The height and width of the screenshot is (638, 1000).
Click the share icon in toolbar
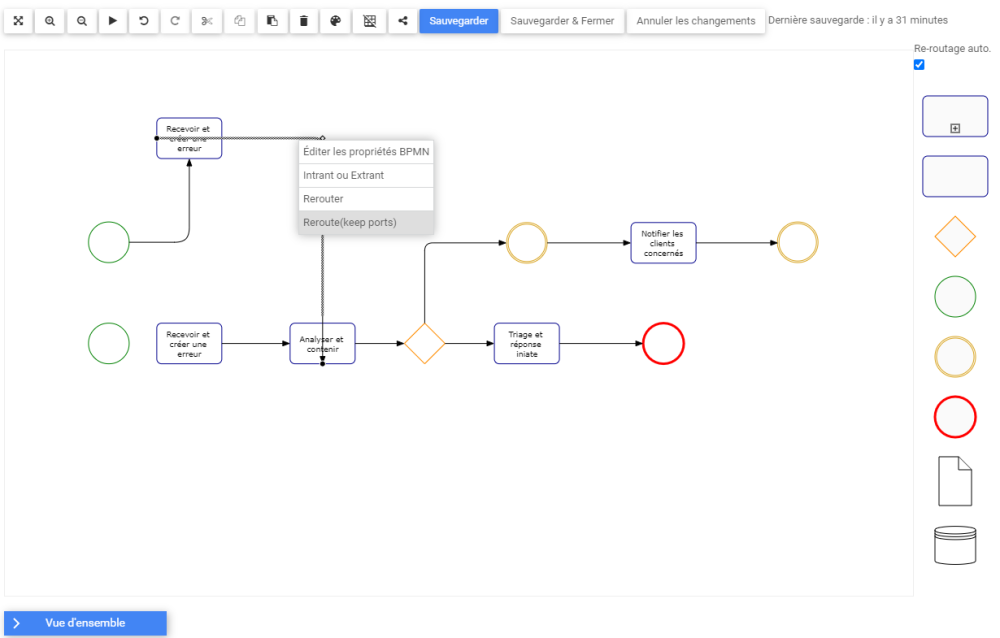(x=402, y=20)
